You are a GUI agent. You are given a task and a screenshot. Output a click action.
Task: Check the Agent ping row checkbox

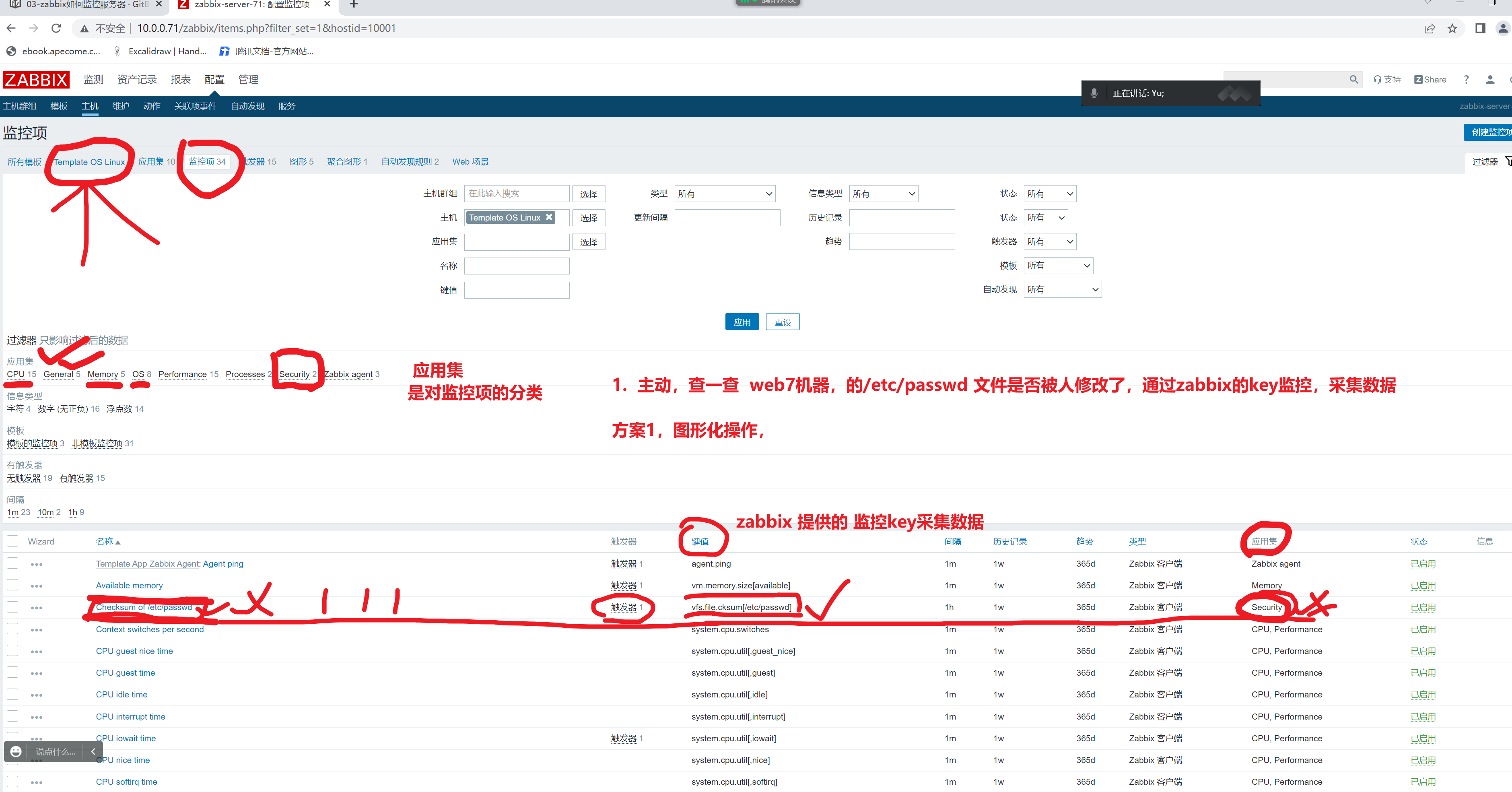[12, 564]
